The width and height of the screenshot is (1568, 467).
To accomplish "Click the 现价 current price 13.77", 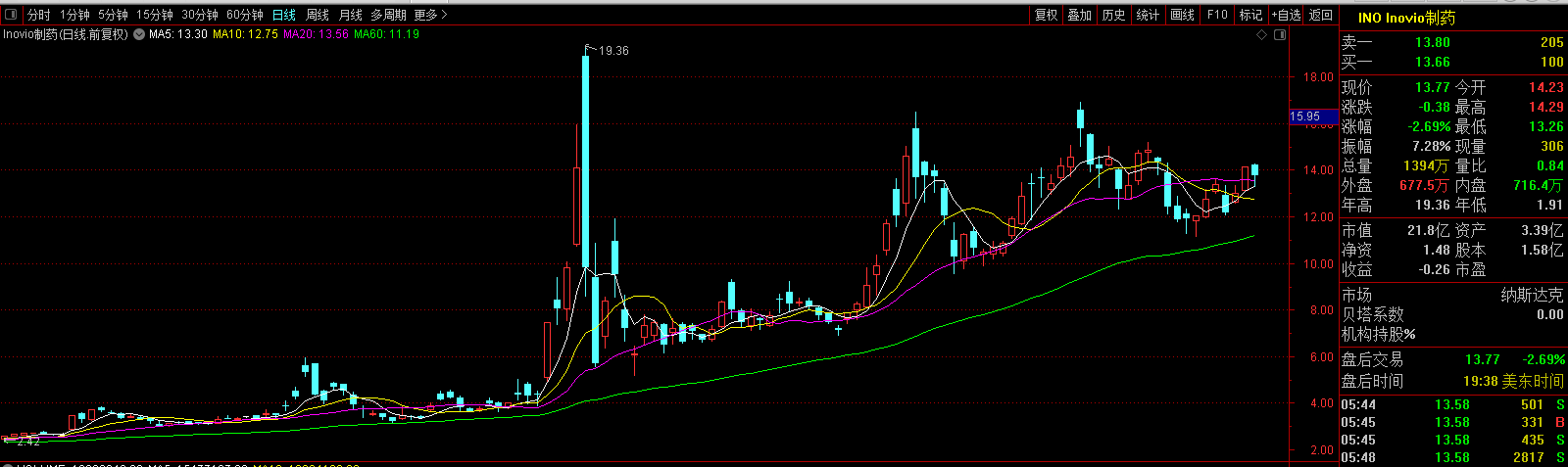I will (1433, 87).
